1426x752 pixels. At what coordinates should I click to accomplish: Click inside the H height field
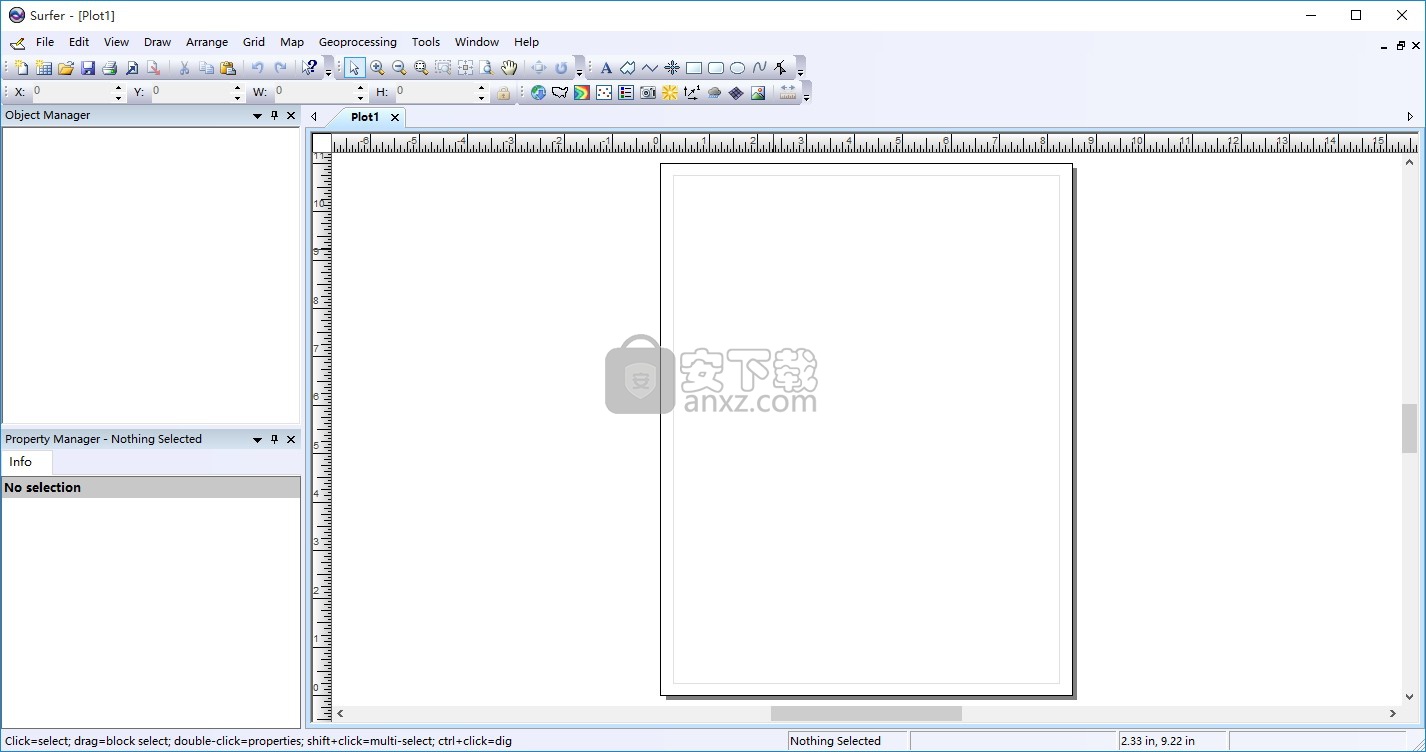[x=435, y=92]
